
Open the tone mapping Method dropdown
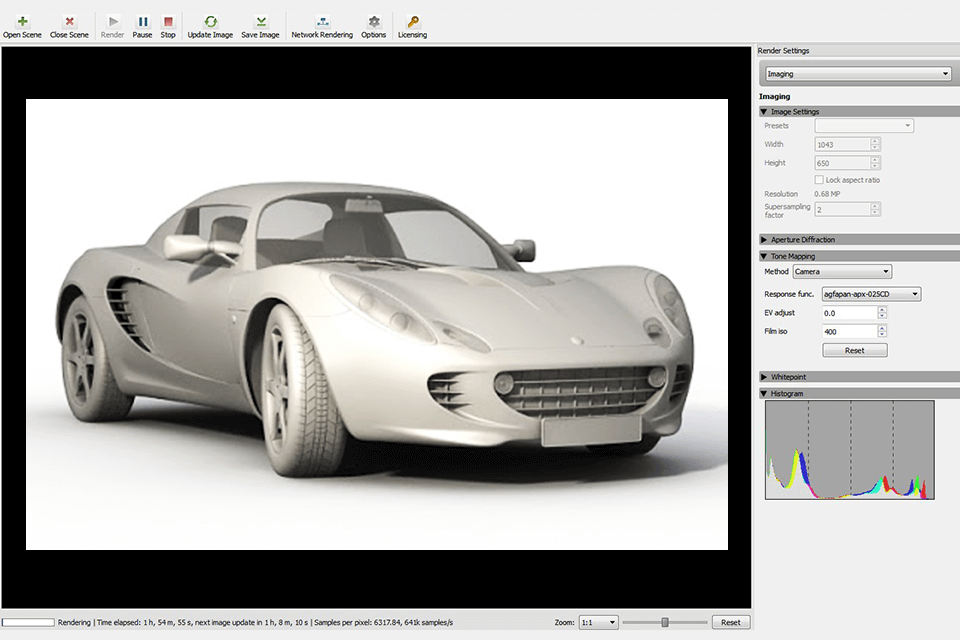point(842,272)
